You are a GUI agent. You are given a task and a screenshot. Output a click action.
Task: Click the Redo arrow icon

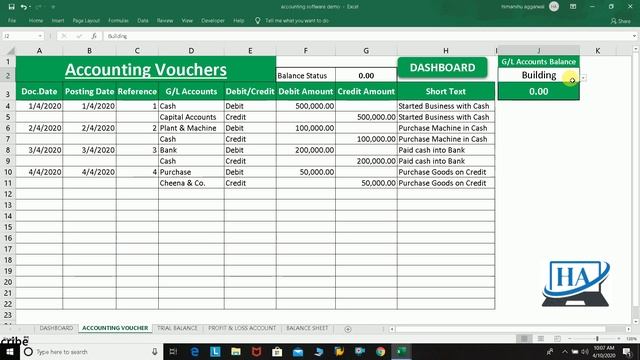pyautogui.click(x=39, y=7)
